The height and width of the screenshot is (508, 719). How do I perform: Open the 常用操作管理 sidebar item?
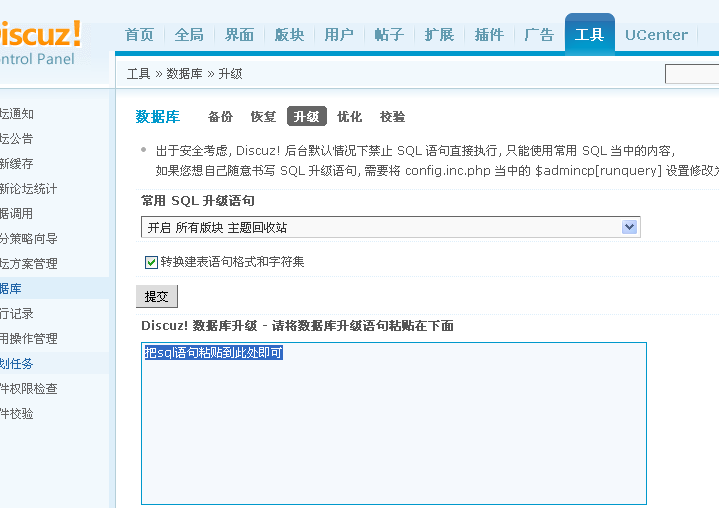point(28,338)
